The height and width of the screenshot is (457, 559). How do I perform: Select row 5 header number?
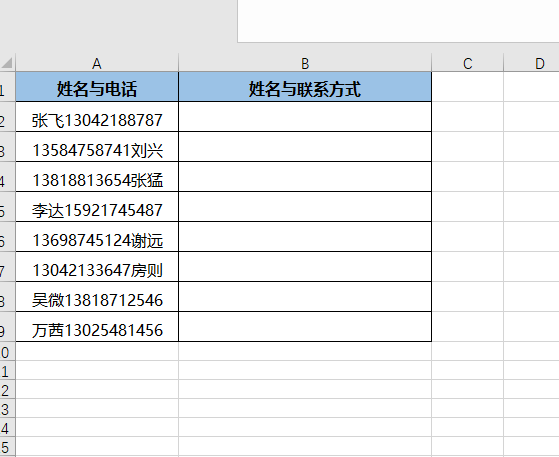coord(7,207)
